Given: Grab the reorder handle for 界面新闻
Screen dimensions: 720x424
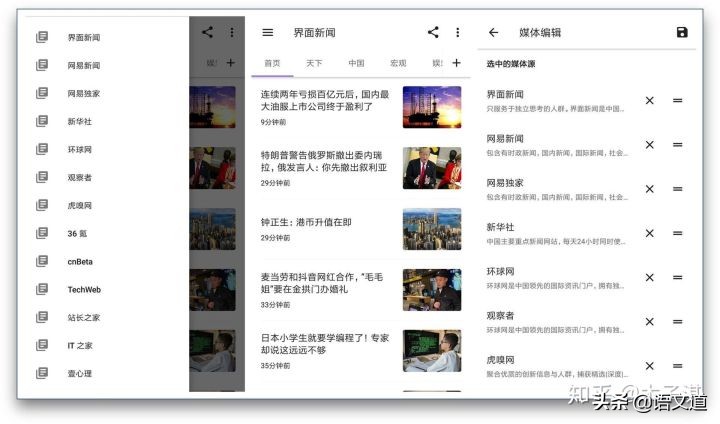Looking at the screenshot, I should (677, 101).
